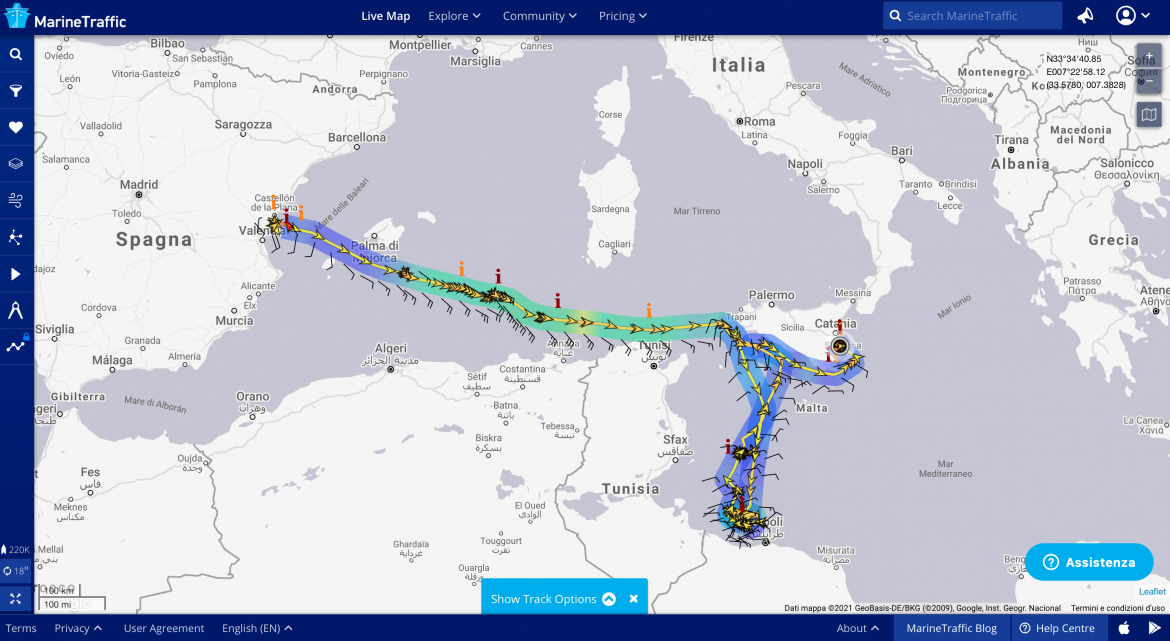
Task: Open the map type selector icon
Action: point(1149,115)
